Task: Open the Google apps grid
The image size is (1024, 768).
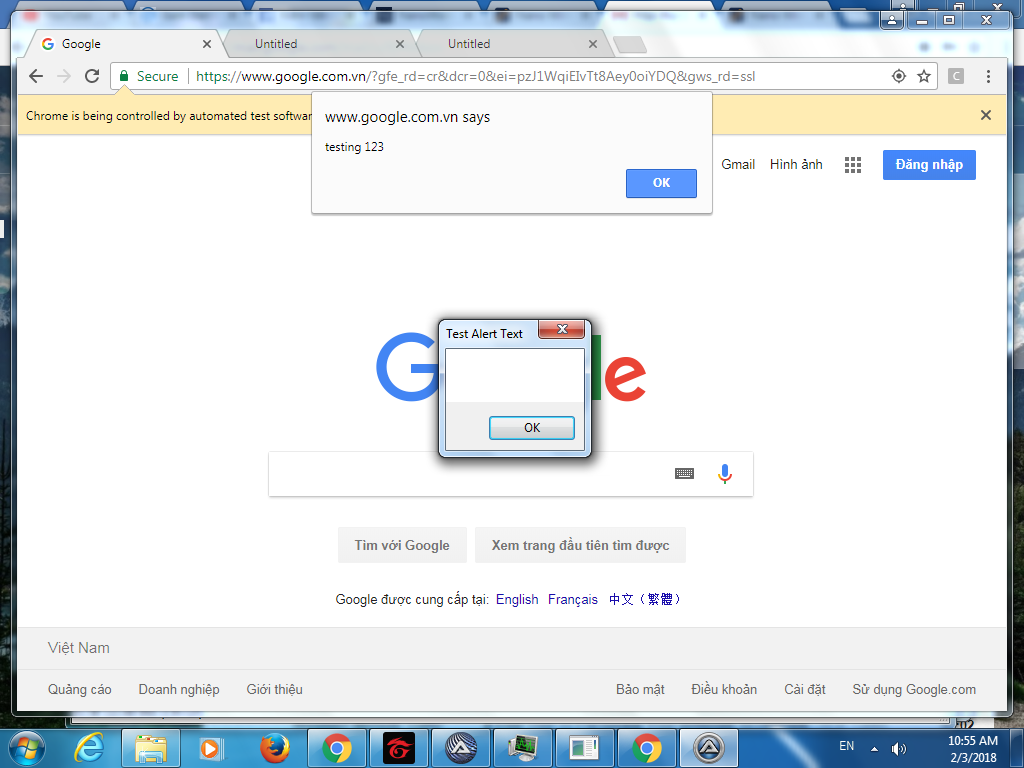Action: pyautogui.click(x=852, y=165)
